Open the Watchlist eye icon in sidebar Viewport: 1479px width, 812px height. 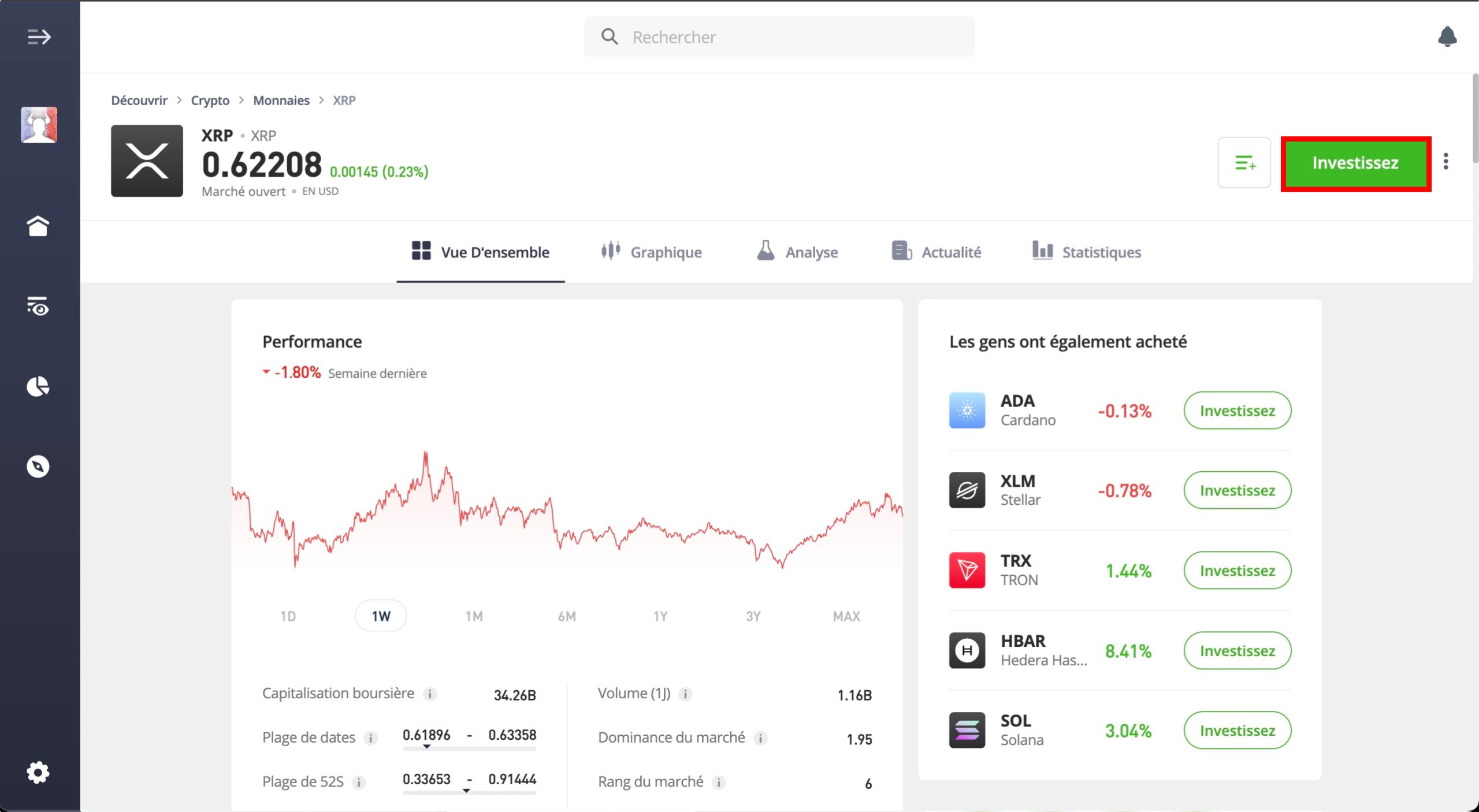(x=38, y=306)
